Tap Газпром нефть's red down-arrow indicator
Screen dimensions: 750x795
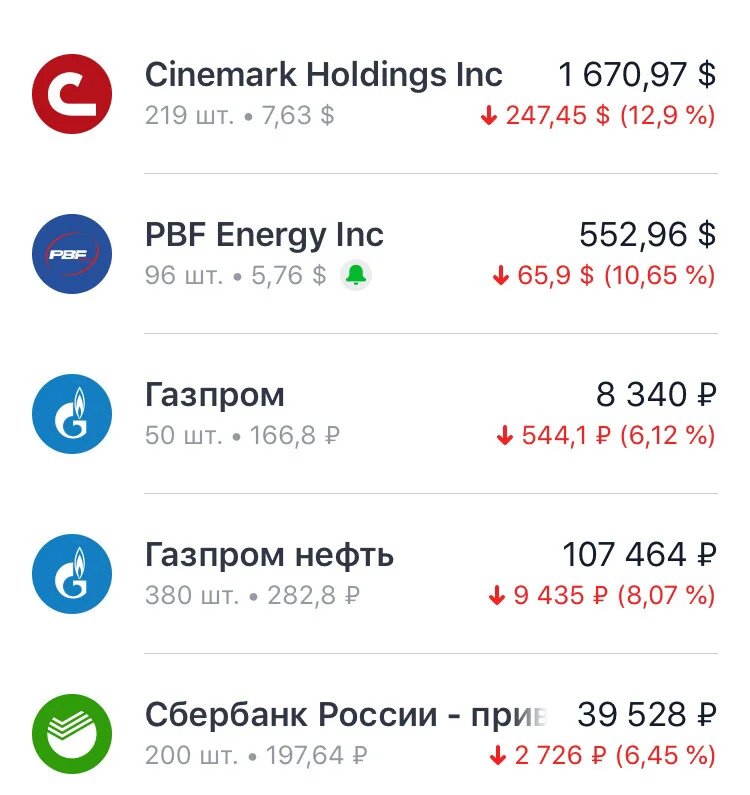[497, 596]
